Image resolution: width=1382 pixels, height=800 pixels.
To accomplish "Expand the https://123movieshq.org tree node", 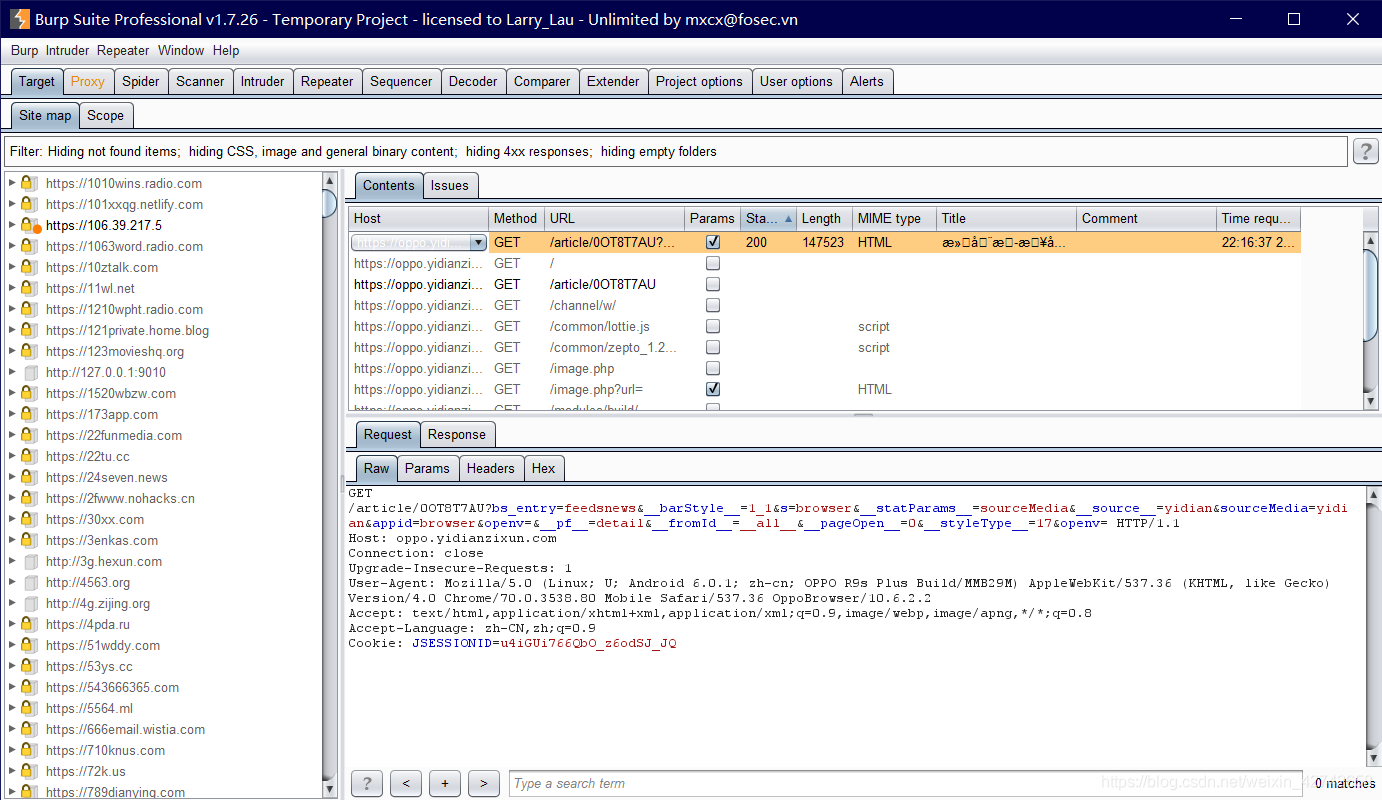I will click(x=12, y=351).
